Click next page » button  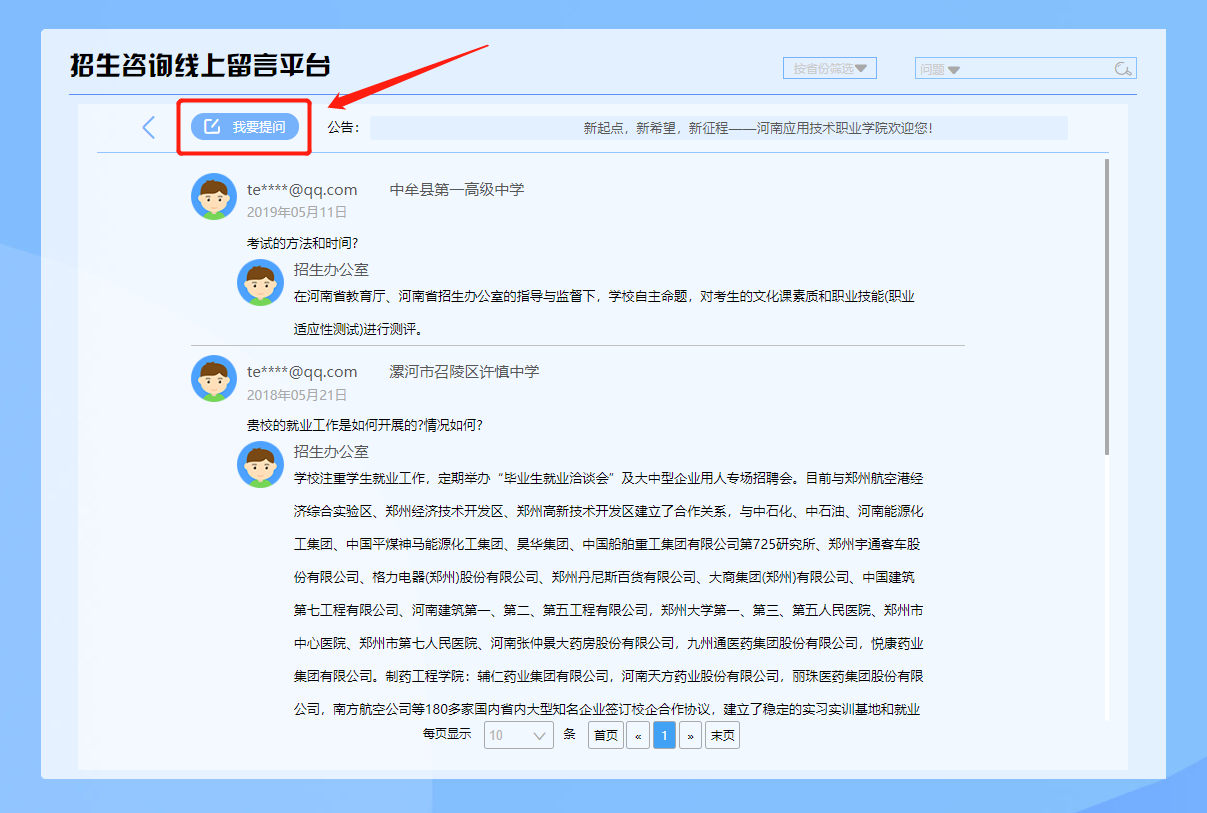(x=690, y=735)
